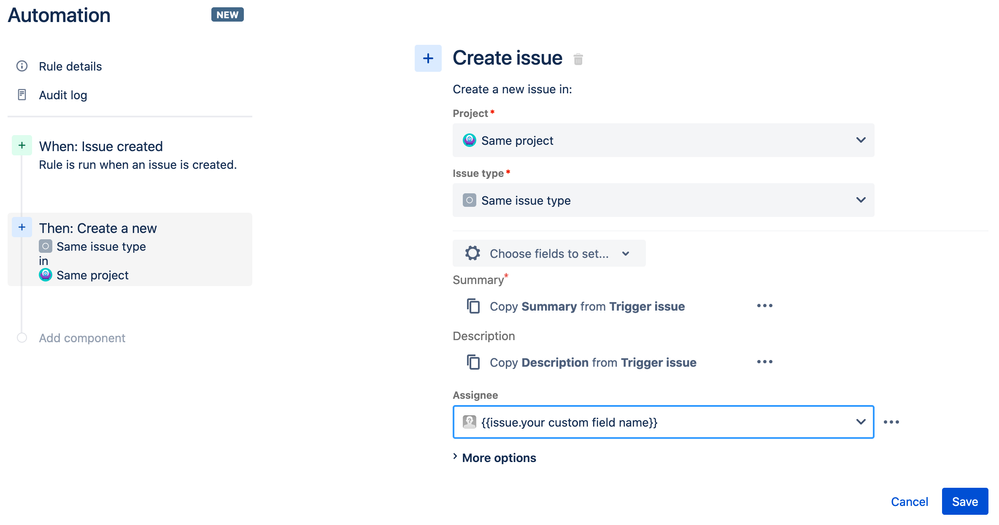999x525 pixels.
Task: Click Add component in the rule chain
Action: point(82,338)
